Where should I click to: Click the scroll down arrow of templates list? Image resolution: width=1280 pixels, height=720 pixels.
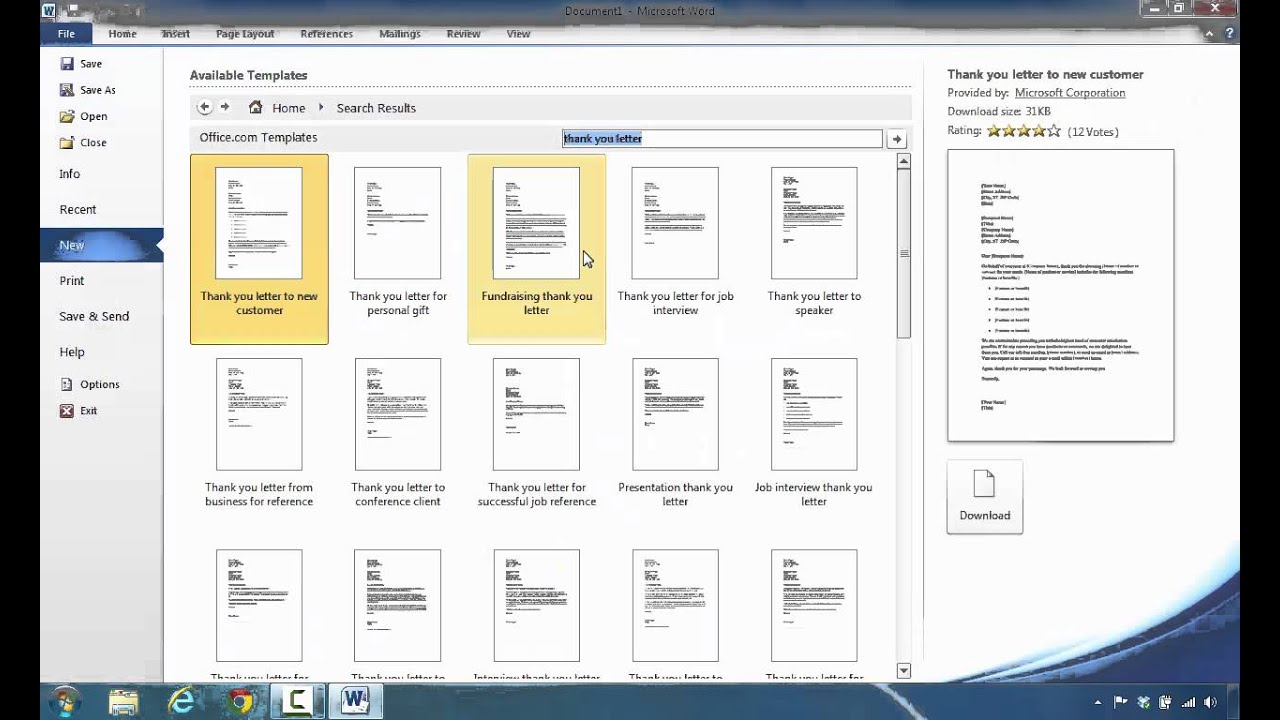click(904, 671)
